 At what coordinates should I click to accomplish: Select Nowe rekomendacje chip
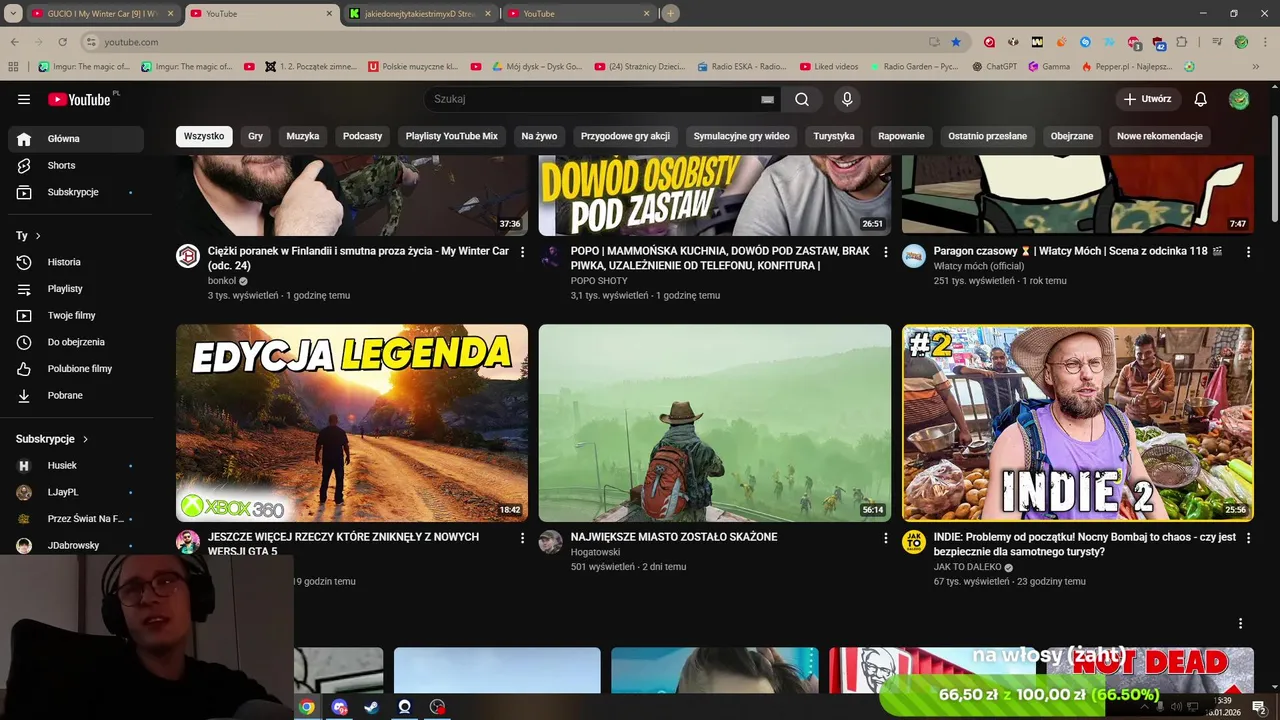tap(1160, 136)
